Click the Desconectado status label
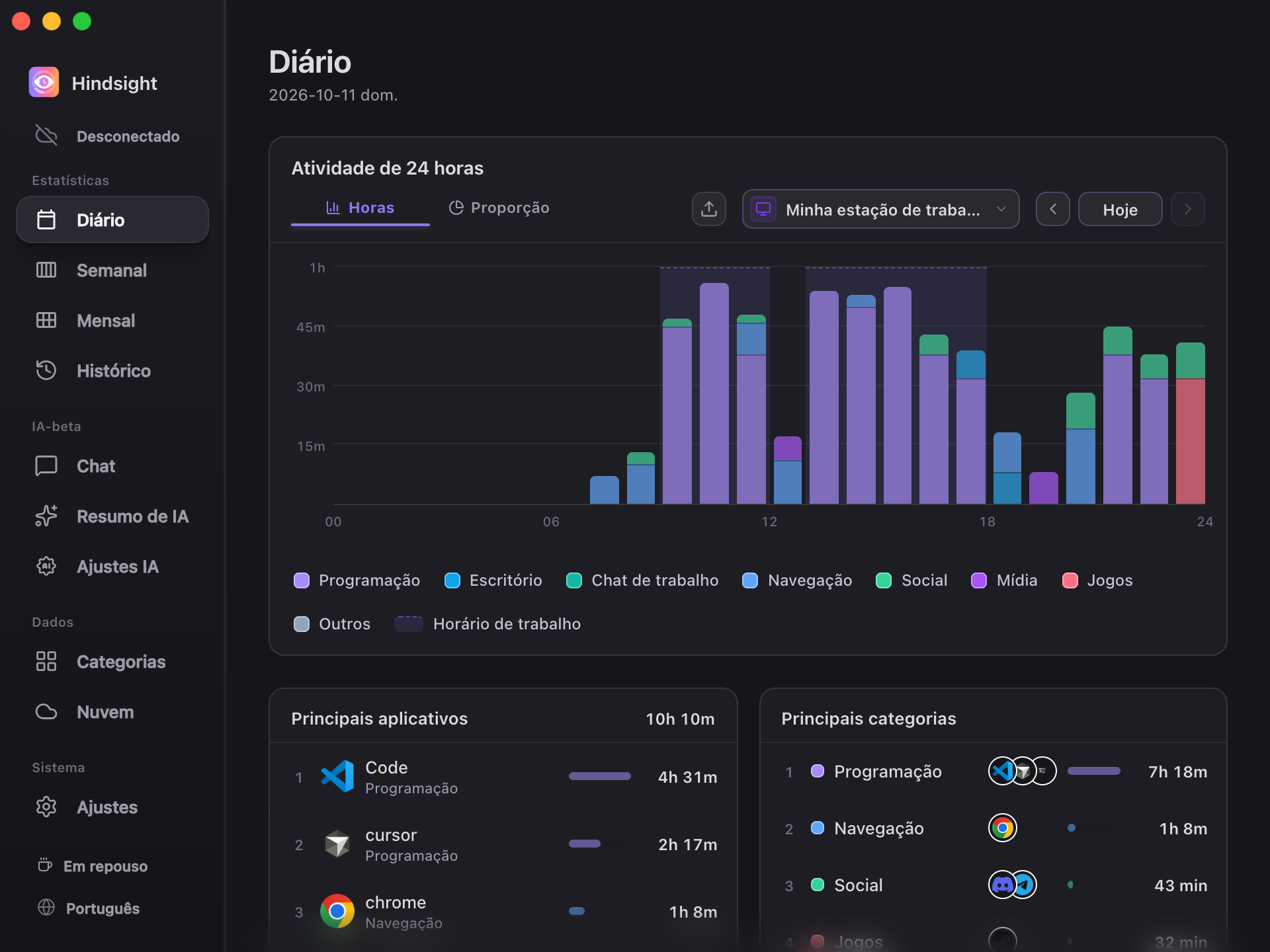The width and height of the screenshot is (1270, 952). (x=128, y=136)
